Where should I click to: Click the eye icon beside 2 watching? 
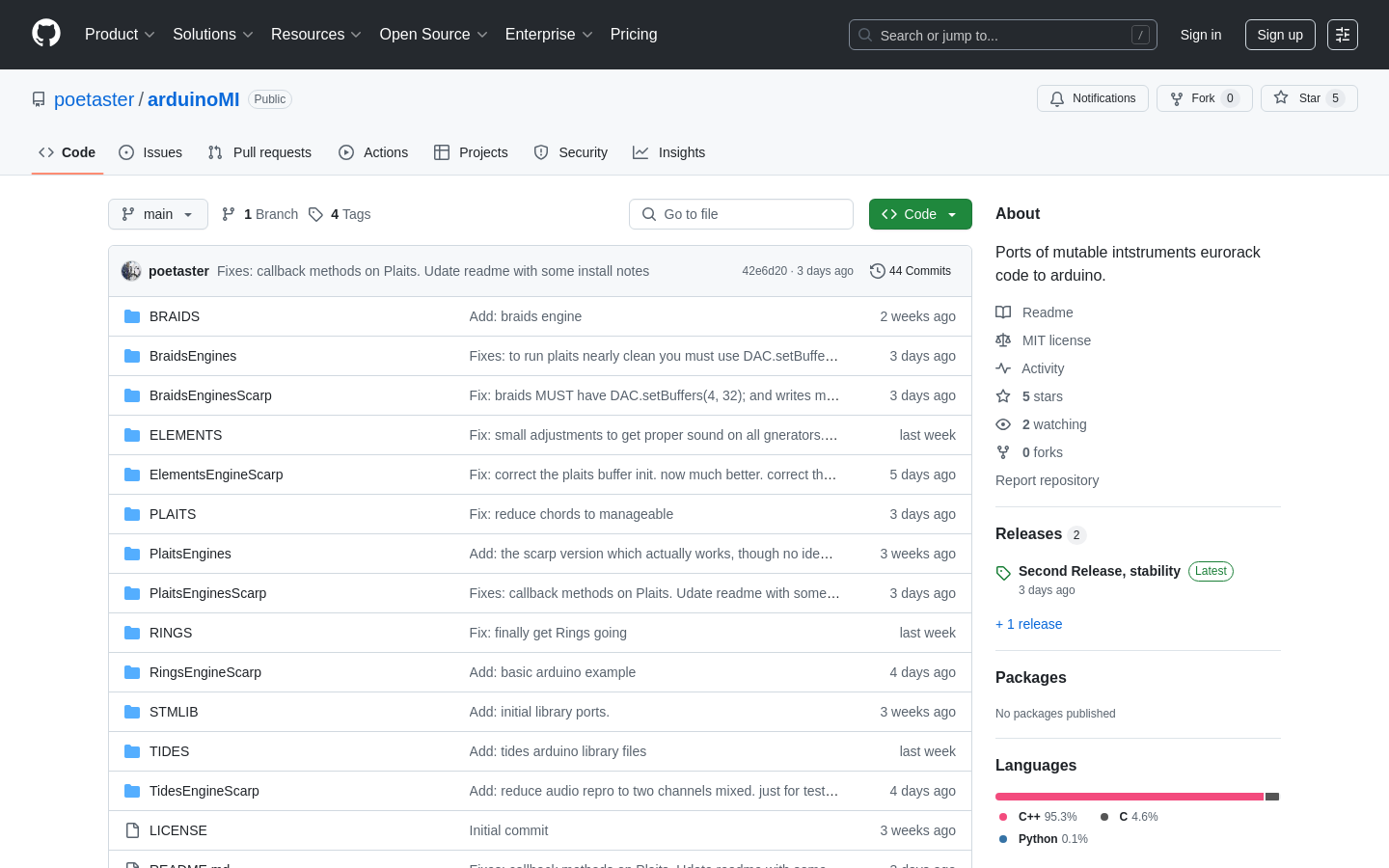coord(1003,424)
